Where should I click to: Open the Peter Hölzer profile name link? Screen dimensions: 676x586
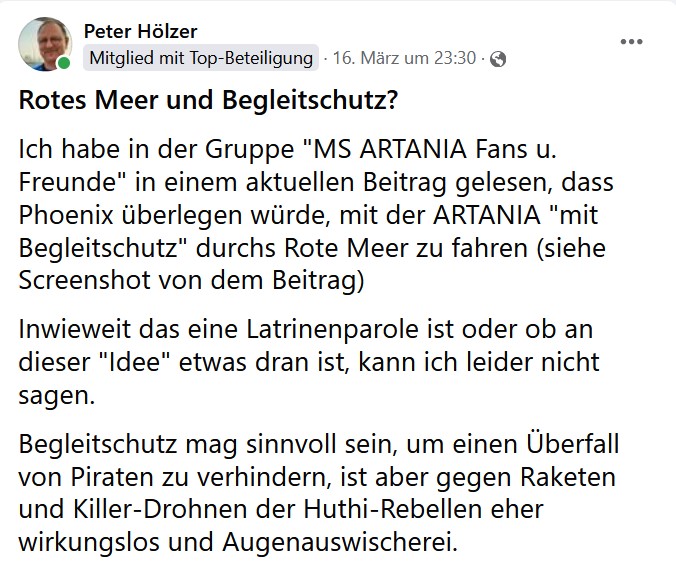138,31
